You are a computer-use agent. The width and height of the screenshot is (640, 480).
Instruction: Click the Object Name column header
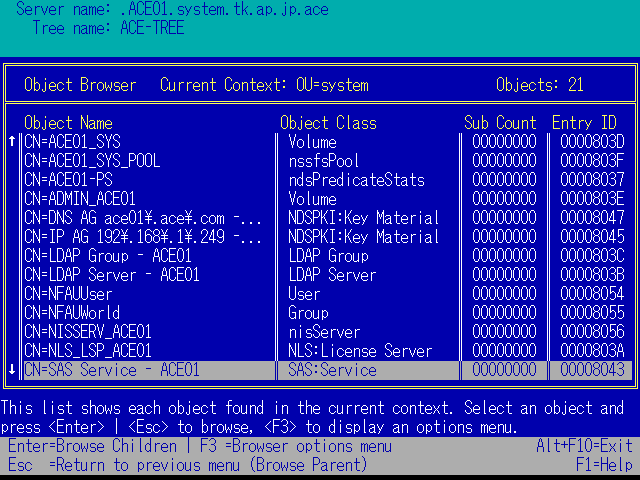tap(68, 123)
